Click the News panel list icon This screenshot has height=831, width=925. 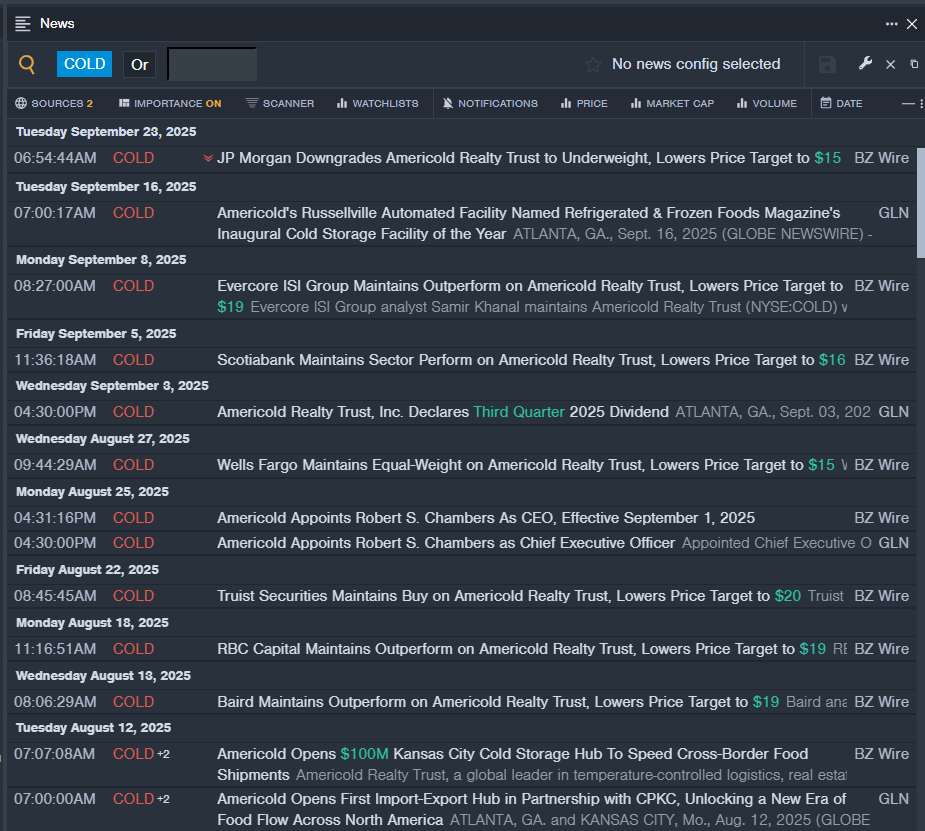[22, 24]
